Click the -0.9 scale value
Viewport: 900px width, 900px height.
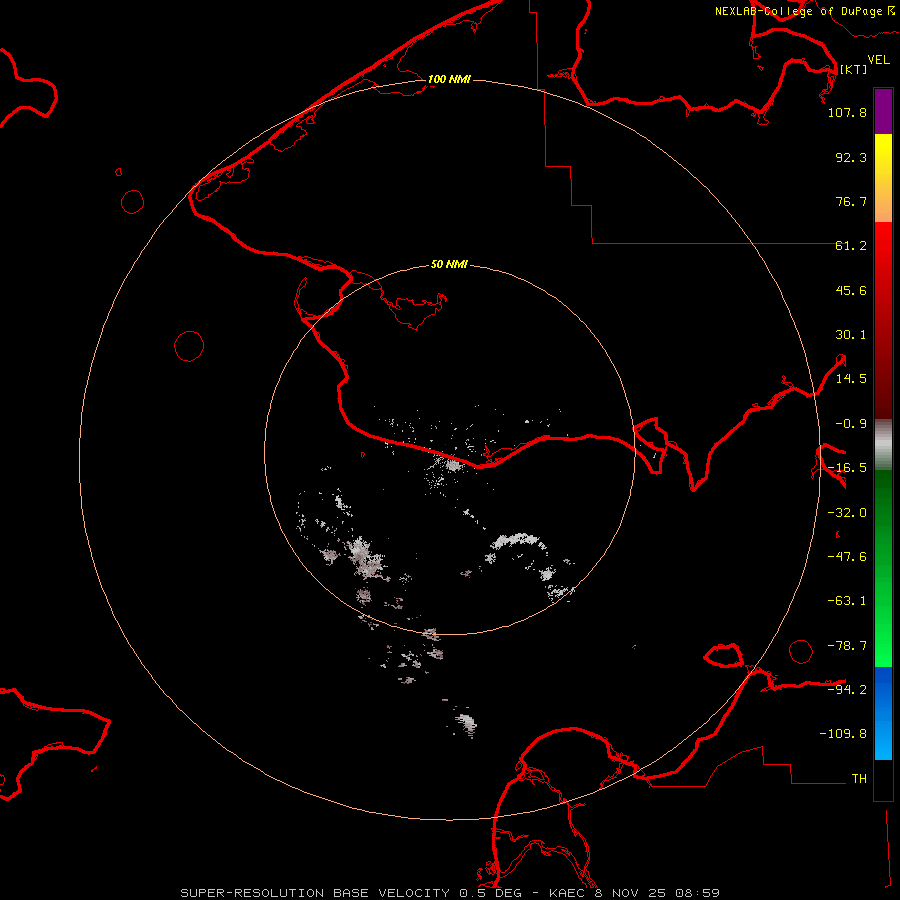coord(851,424)
